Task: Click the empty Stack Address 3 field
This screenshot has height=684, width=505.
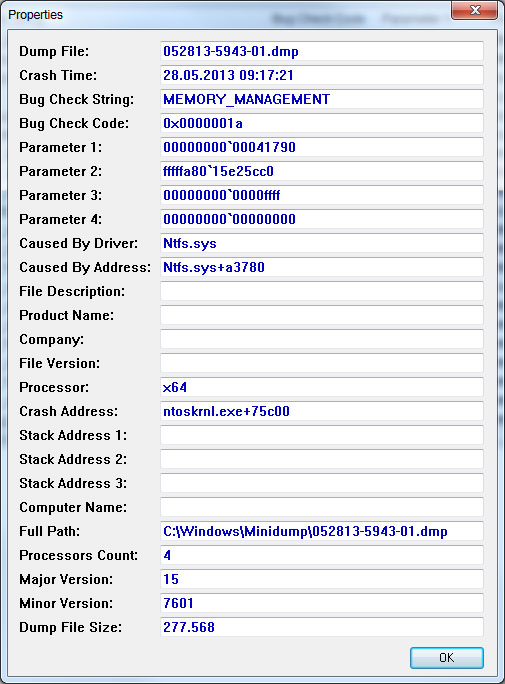Action: [322, 483]
